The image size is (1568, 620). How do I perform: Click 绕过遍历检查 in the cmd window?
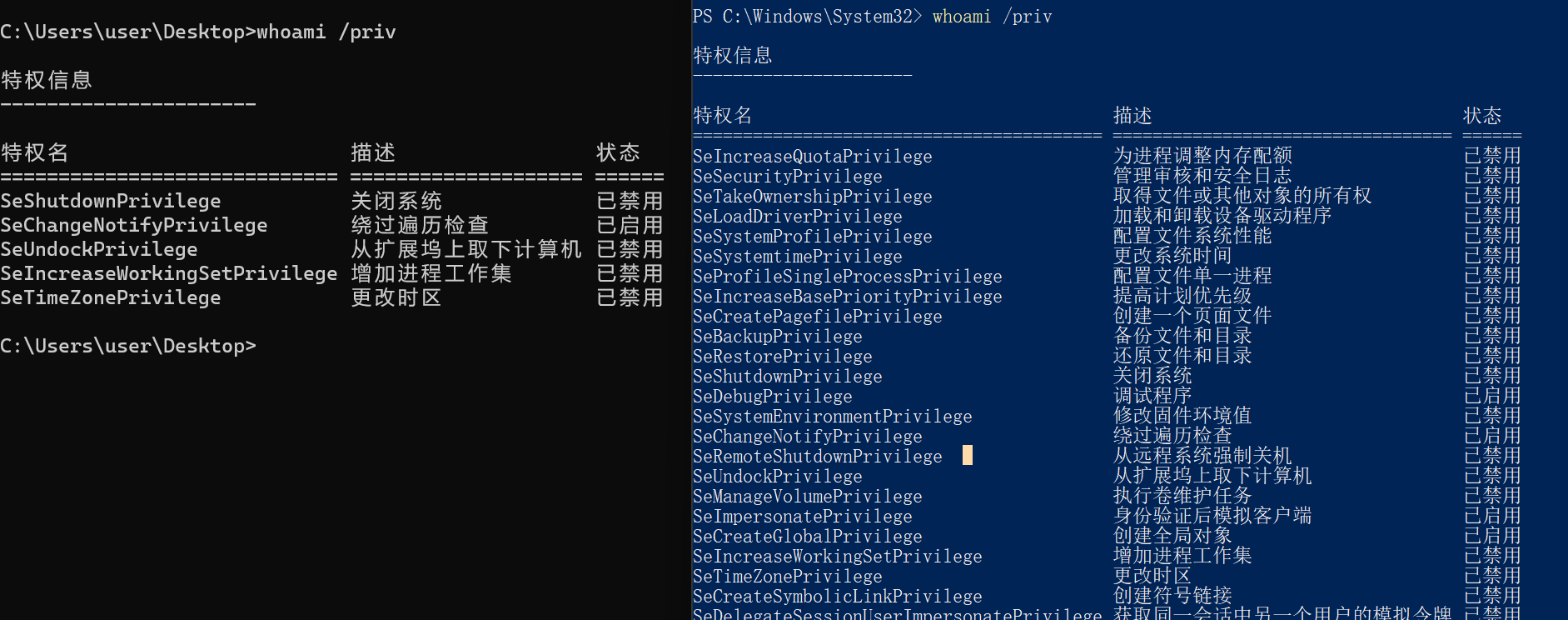coord(420,225)
